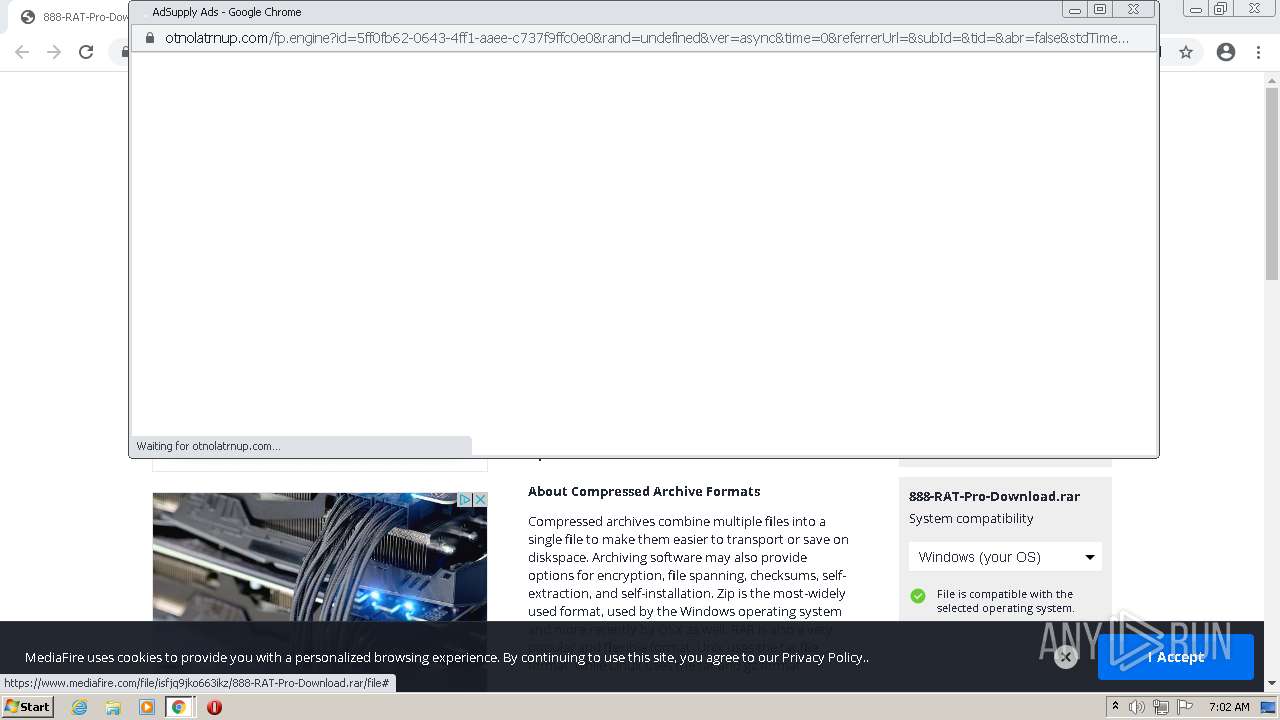The width and height of the screenshot is (1280, 720).
Task: Open the volume control in the tray
Action: click(1137, 707)
